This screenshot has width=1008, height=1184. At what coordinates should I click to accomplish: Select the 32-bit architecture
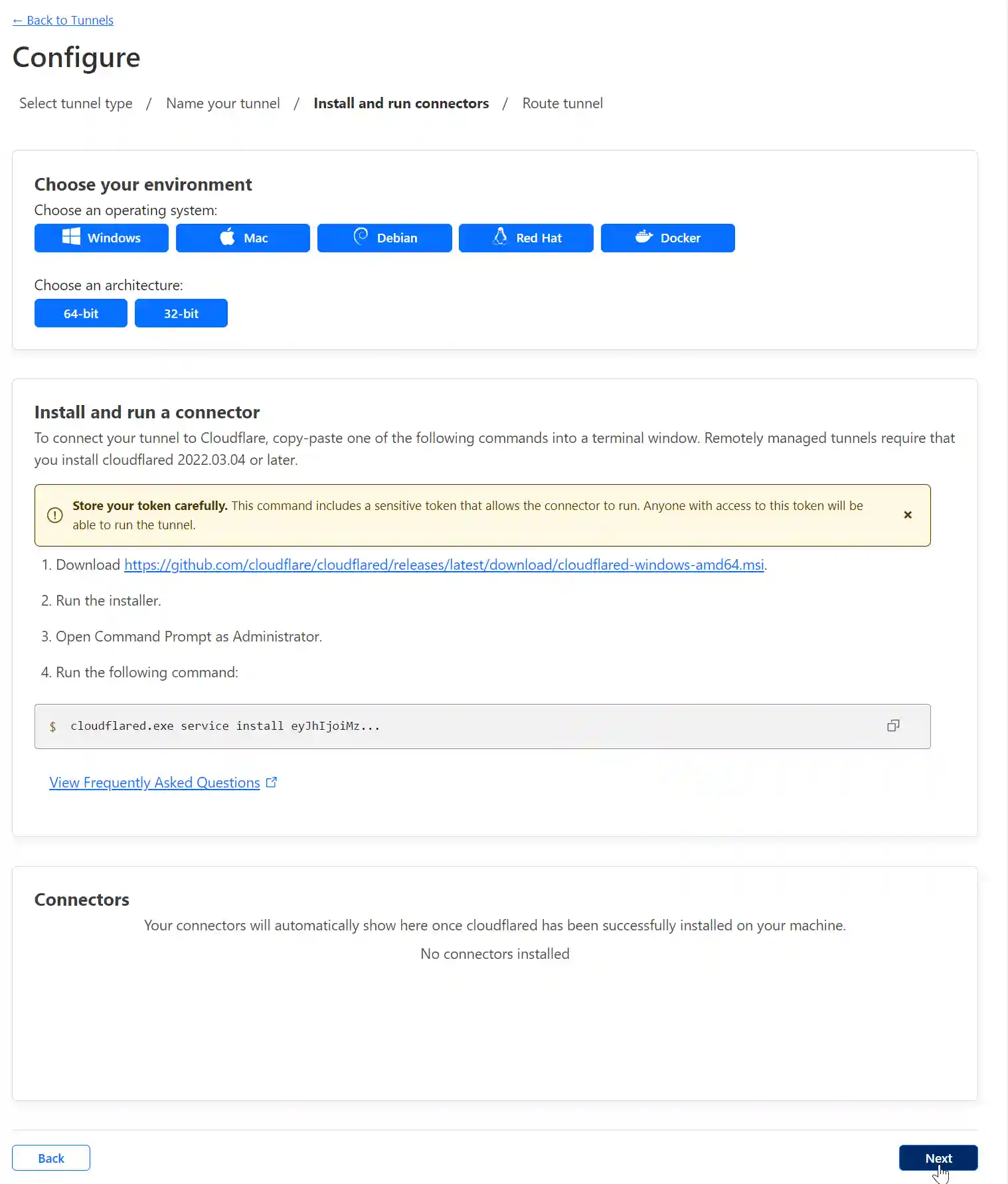click(x=181, y=313)
